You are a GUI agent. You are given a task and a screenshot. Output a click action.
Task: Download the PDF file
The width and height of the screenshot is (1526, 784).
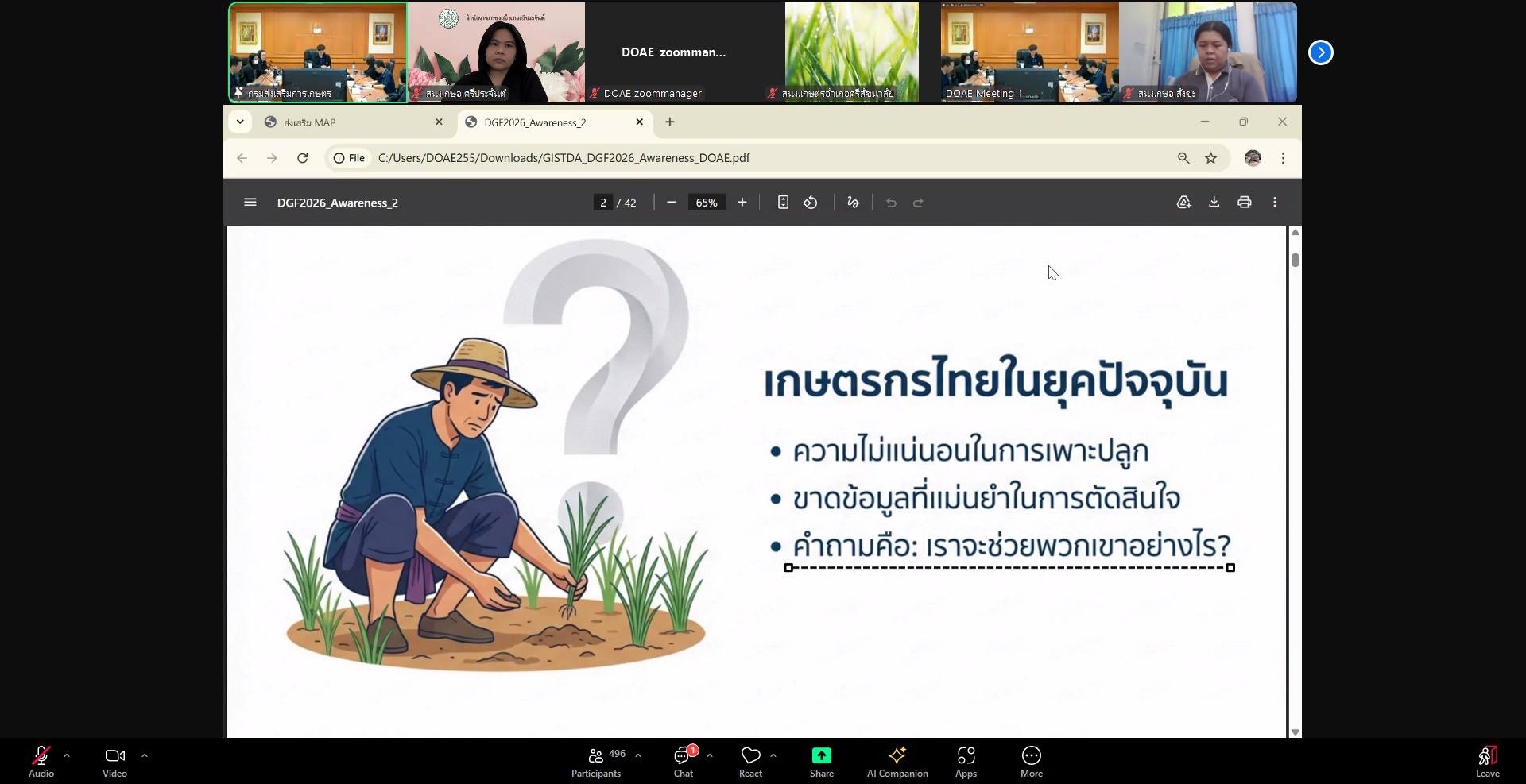click(1214, 203)
